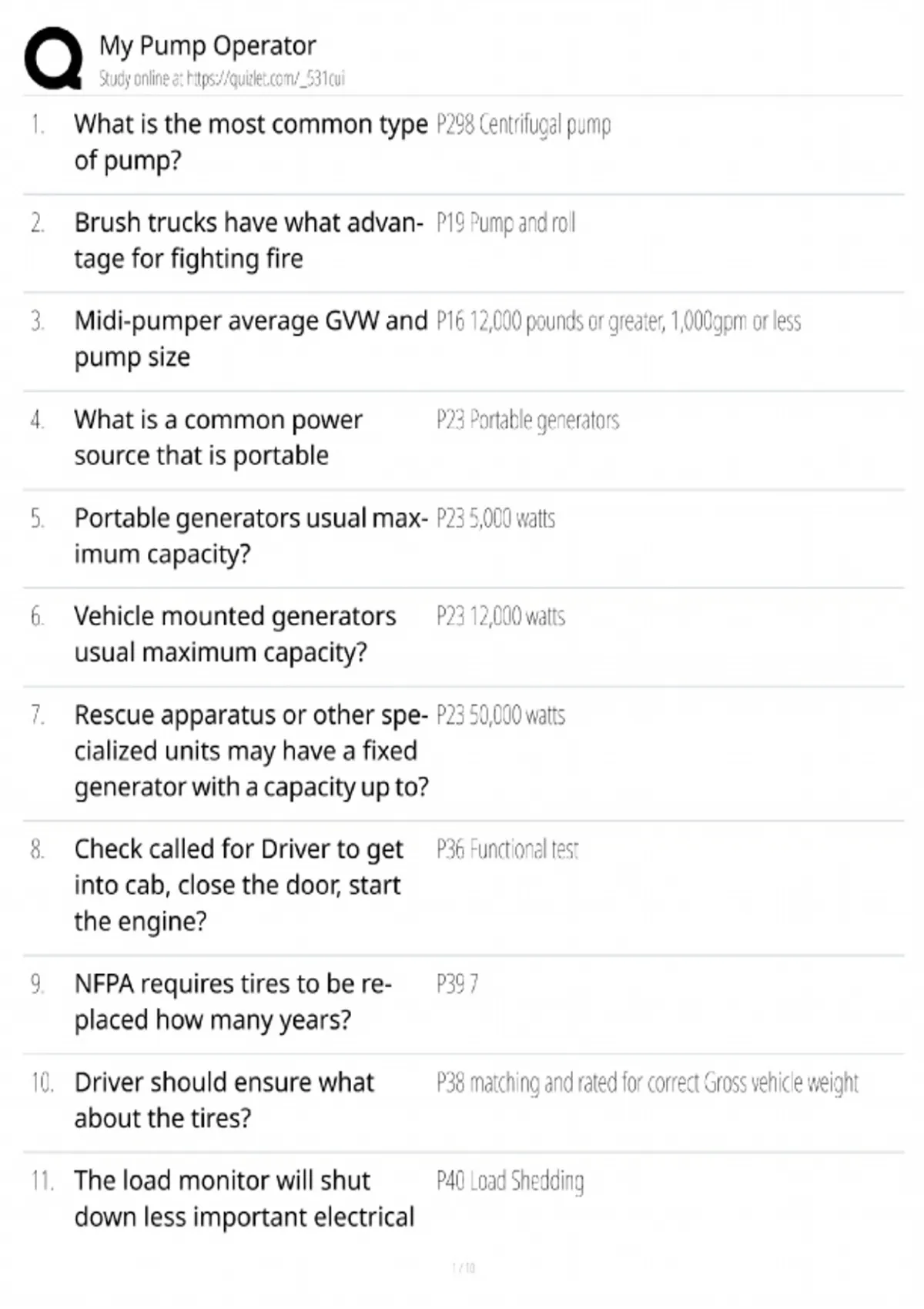Select the vehicle mounted generators question
Viewport: 924px width, 1309px height.
point(235,634)
